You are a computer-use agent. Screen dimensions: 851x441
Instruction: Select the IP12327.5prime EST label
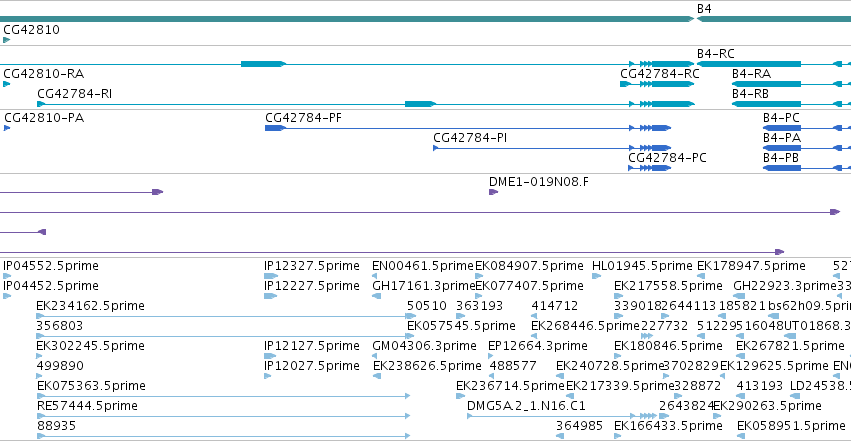[x=312, y=266]
